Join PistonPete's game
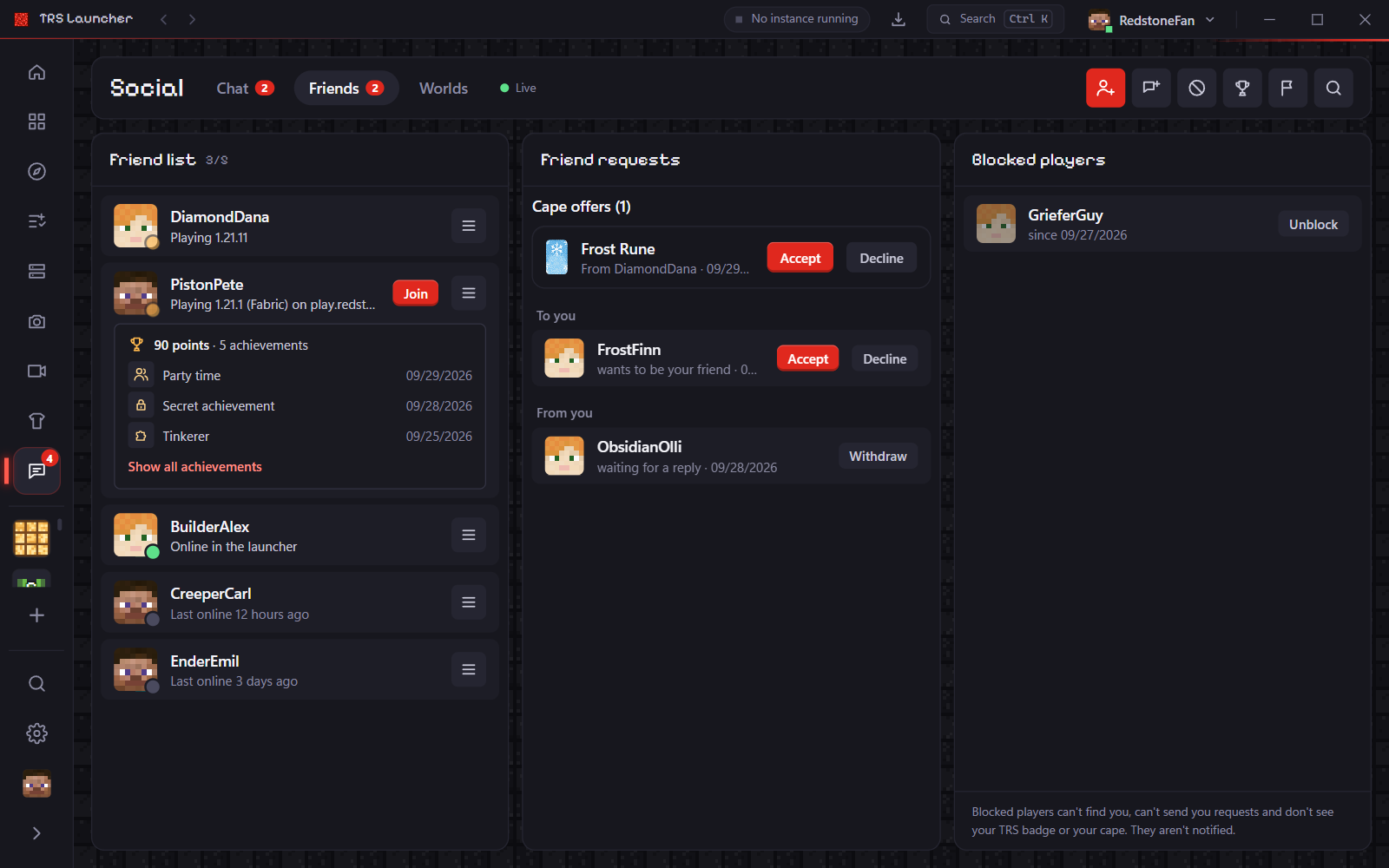The height and width of the screenshot is (868, 1389). click(x=416, y=293)
